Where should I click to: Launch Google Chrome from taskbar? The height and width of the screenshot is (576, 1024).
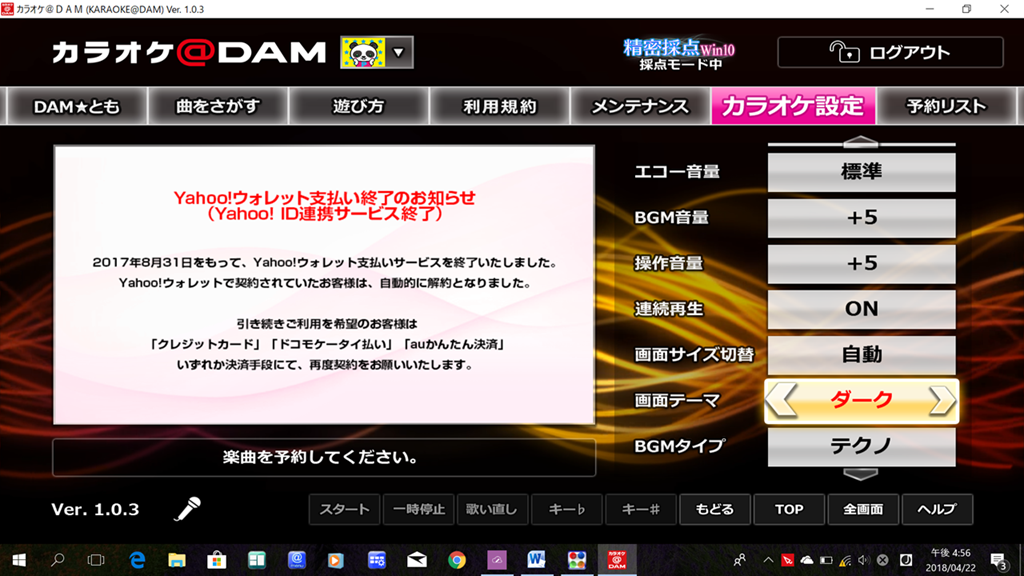coord(456,560)
